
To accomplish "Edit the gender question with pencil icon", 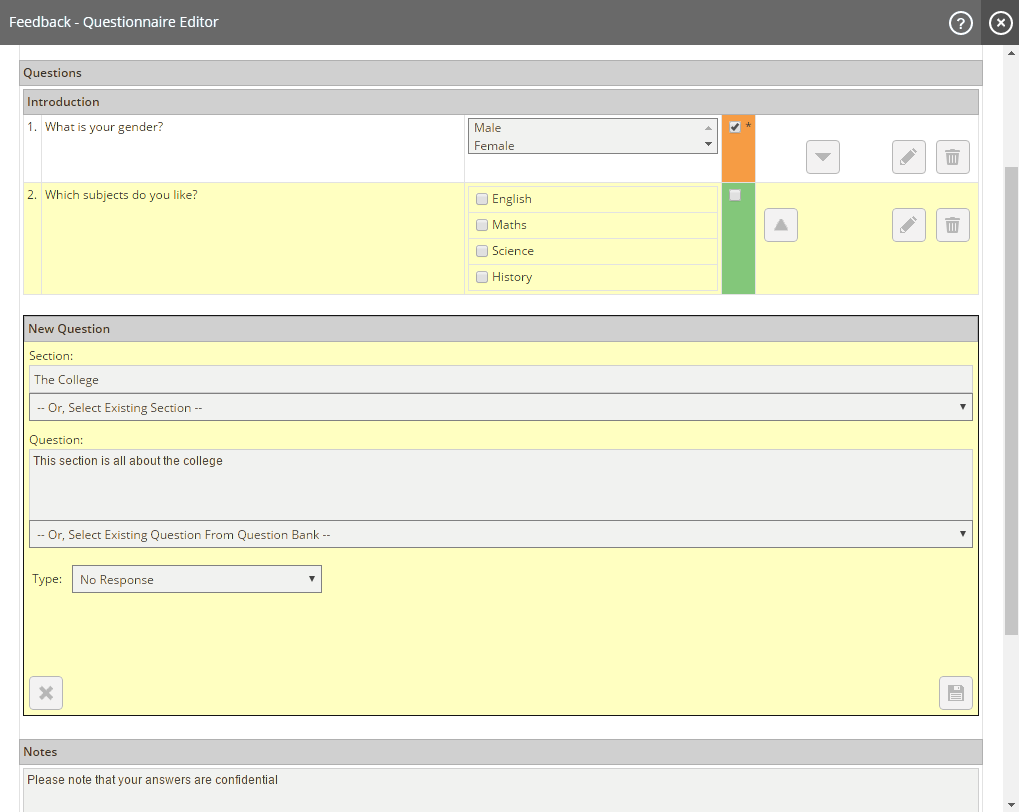I will click(908, 157).
